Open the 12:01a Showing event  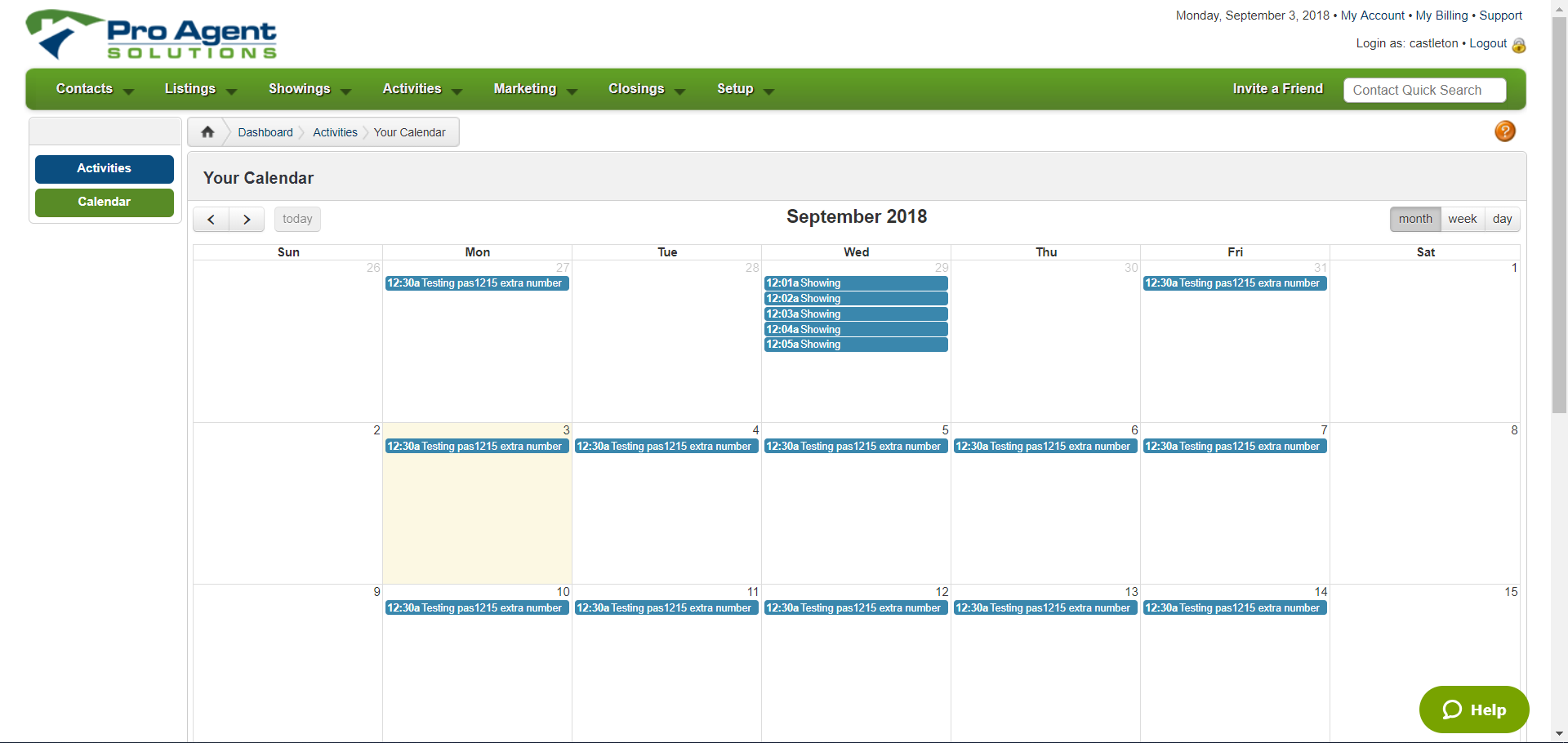coord(856,283)
